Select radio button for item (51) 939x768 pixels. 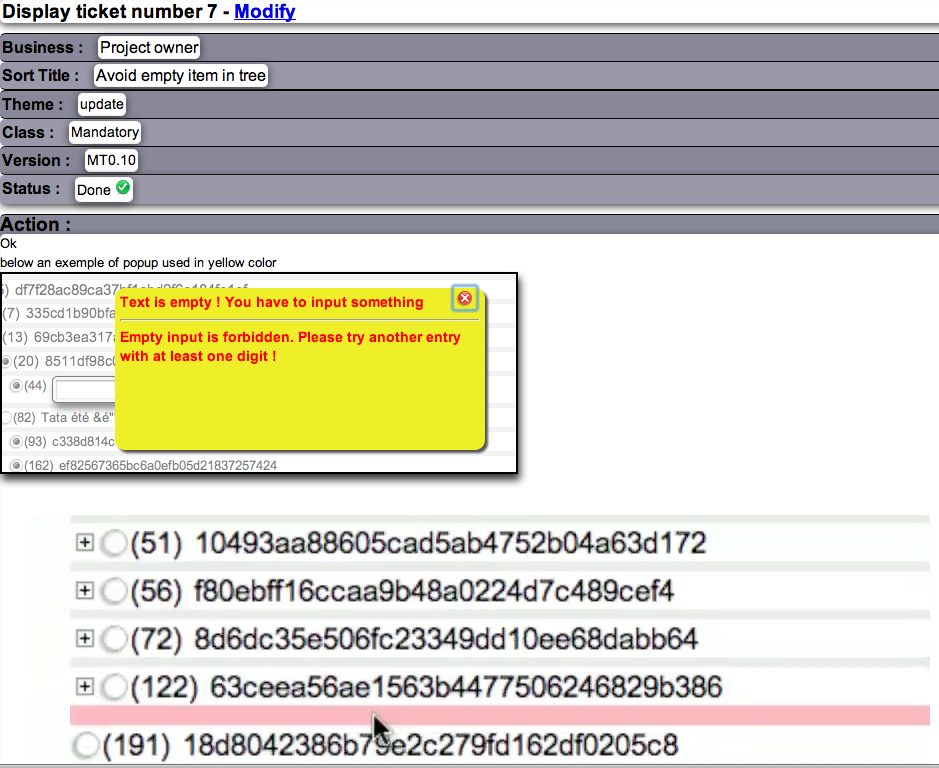click(x=113, y=543)
